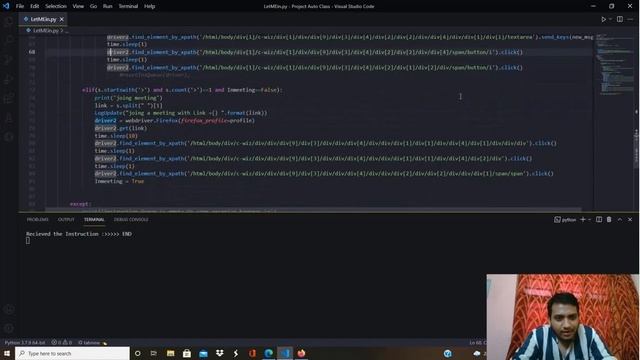
Task: Select the LetMEin.py editor tab
Action: pyautogui.click(x=43, y=19)
